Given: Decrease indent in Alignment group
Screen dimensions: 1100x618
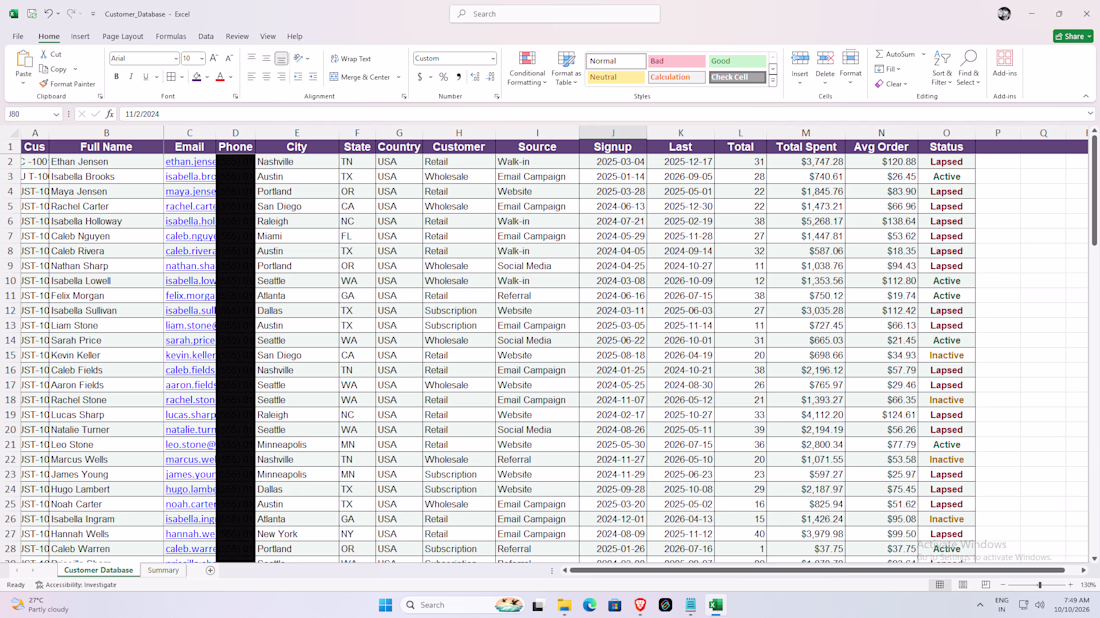Looking at the screenshot, I should pos(298,77).
